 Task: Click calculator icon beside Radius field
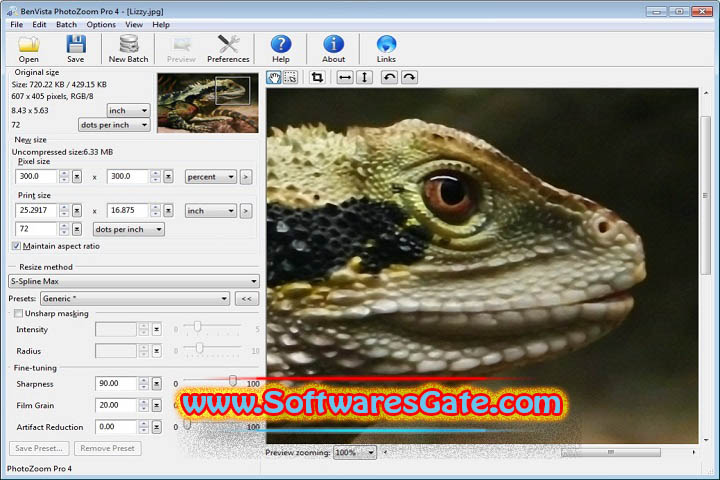[157, 351]
